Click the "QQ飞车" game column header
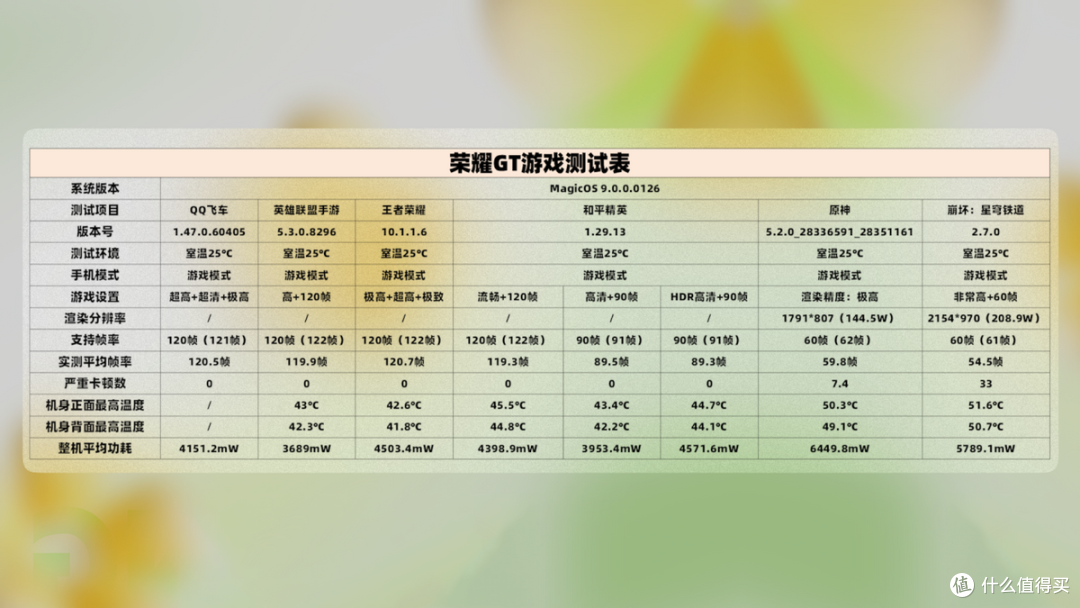This screenshot has height=608, width=1080. pos(209,210)
